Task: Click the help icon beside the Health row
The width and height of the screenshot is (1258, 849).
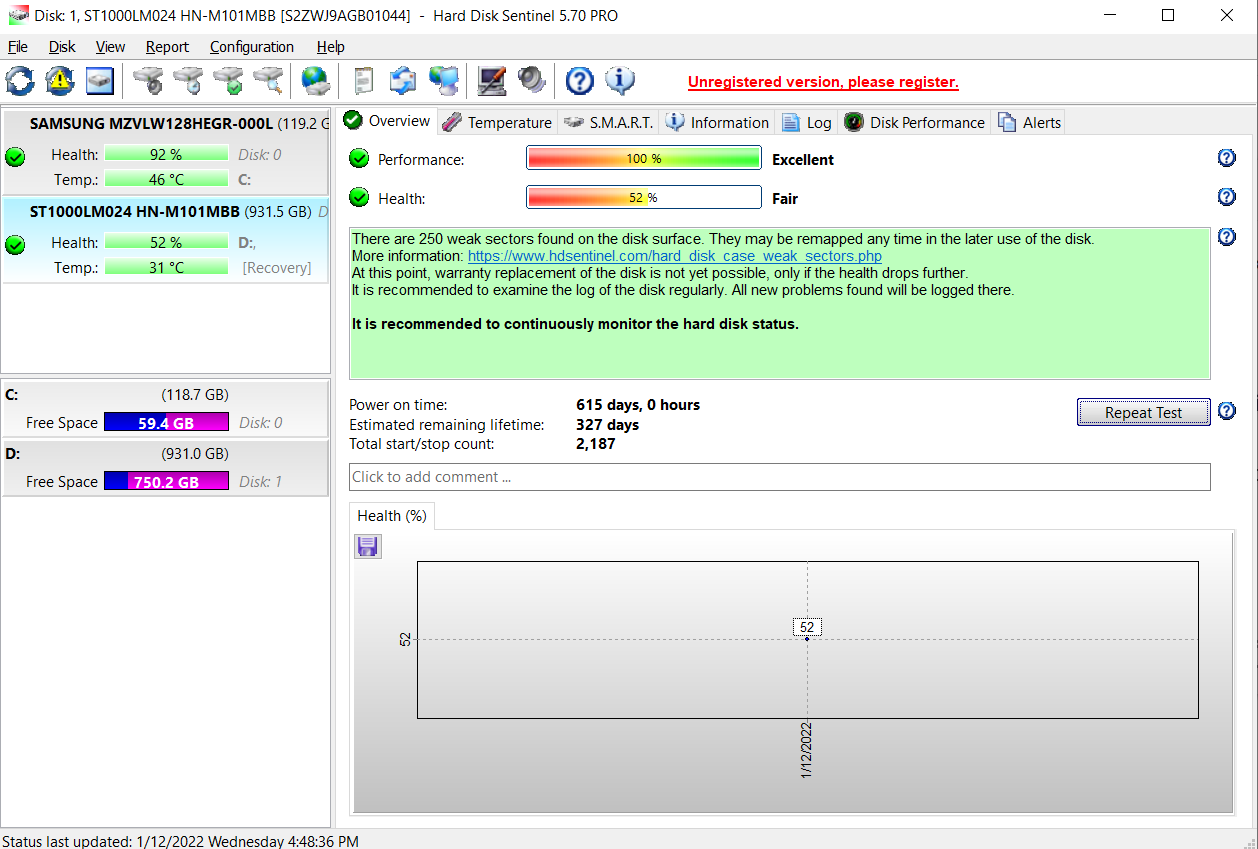Action: tap(1227, 197)
